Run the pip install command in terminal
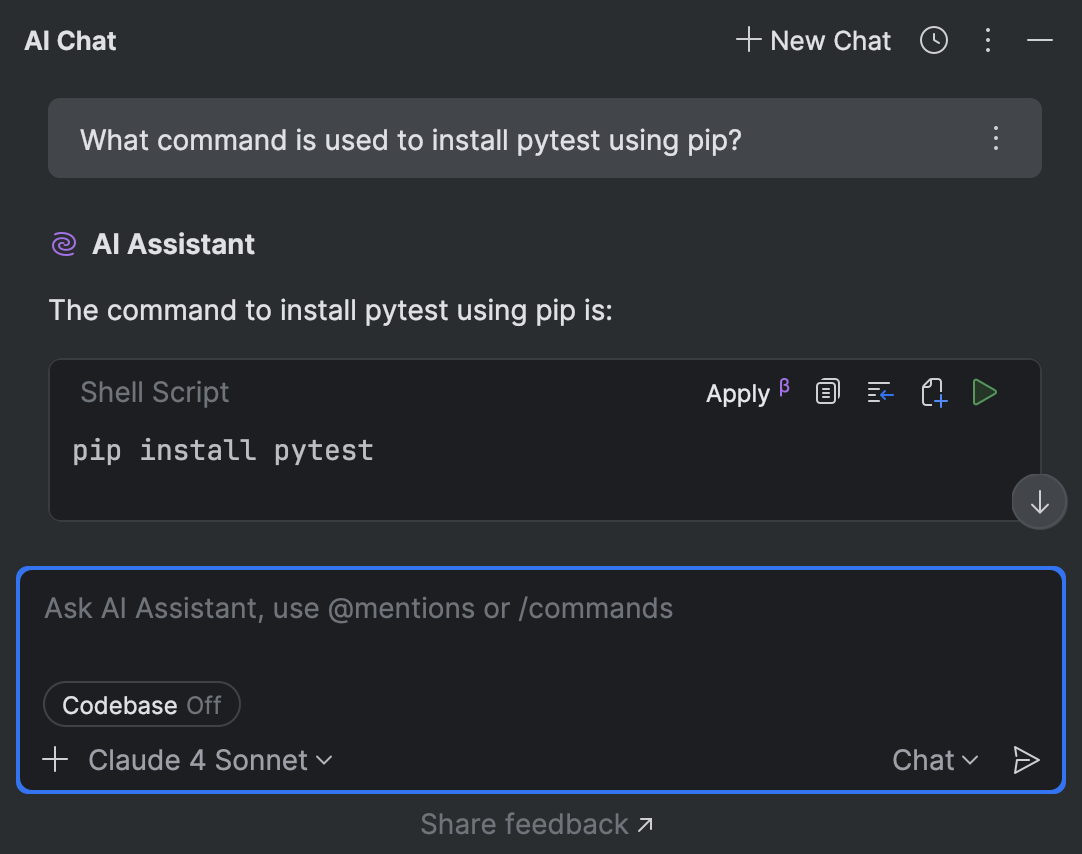 [984, 392]
